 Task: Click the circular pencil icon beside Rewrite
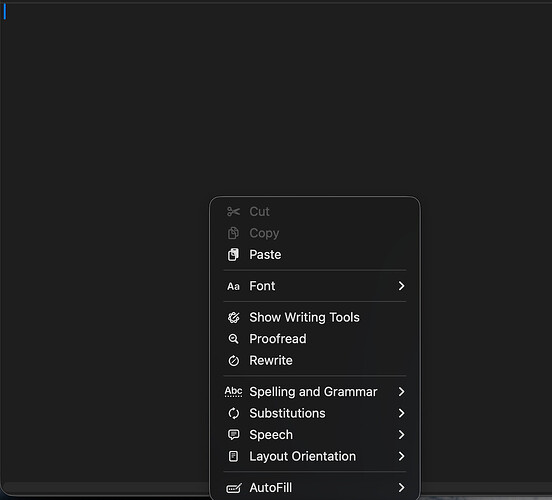point(233,361)
